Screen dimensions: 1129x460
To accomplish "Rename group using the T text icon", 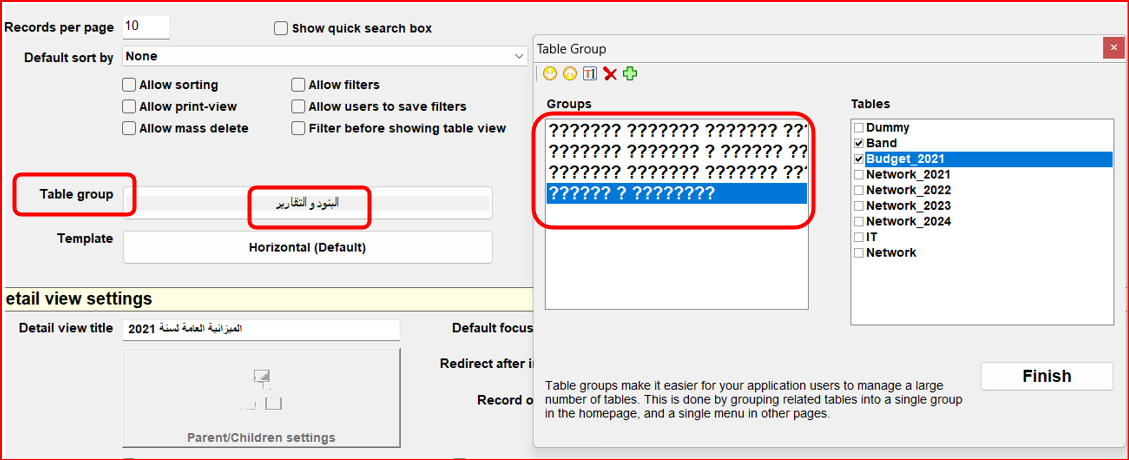I will [590, 73].
